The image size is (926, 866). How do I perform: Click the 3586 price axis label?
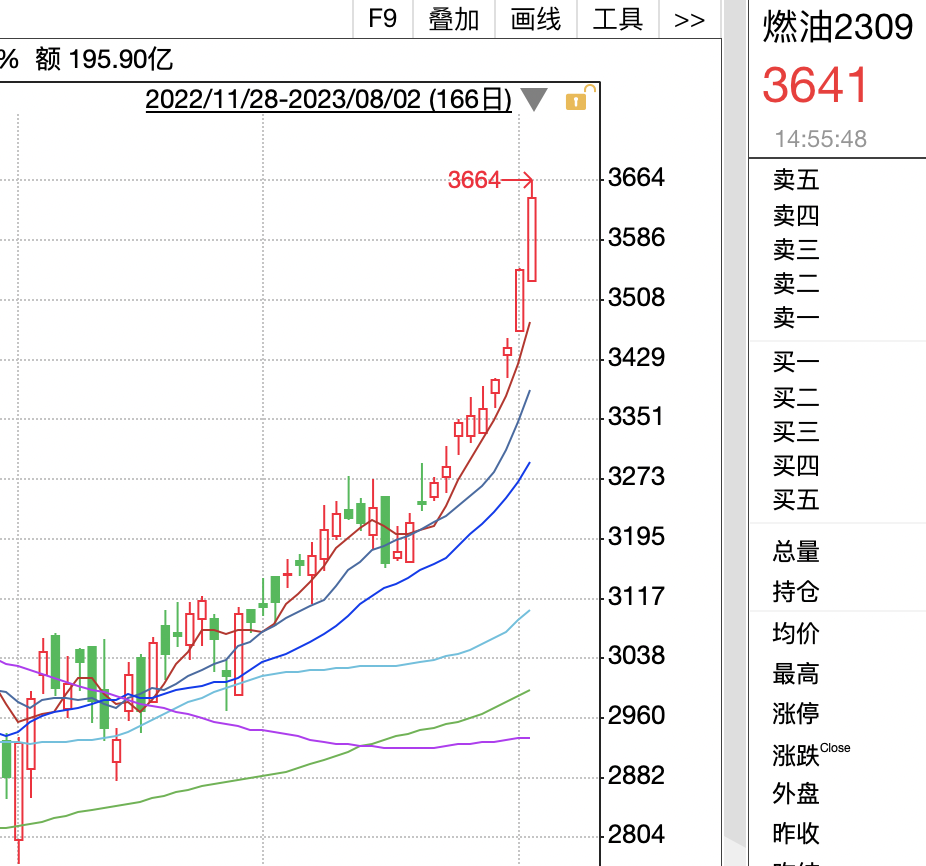coord(636,237)
